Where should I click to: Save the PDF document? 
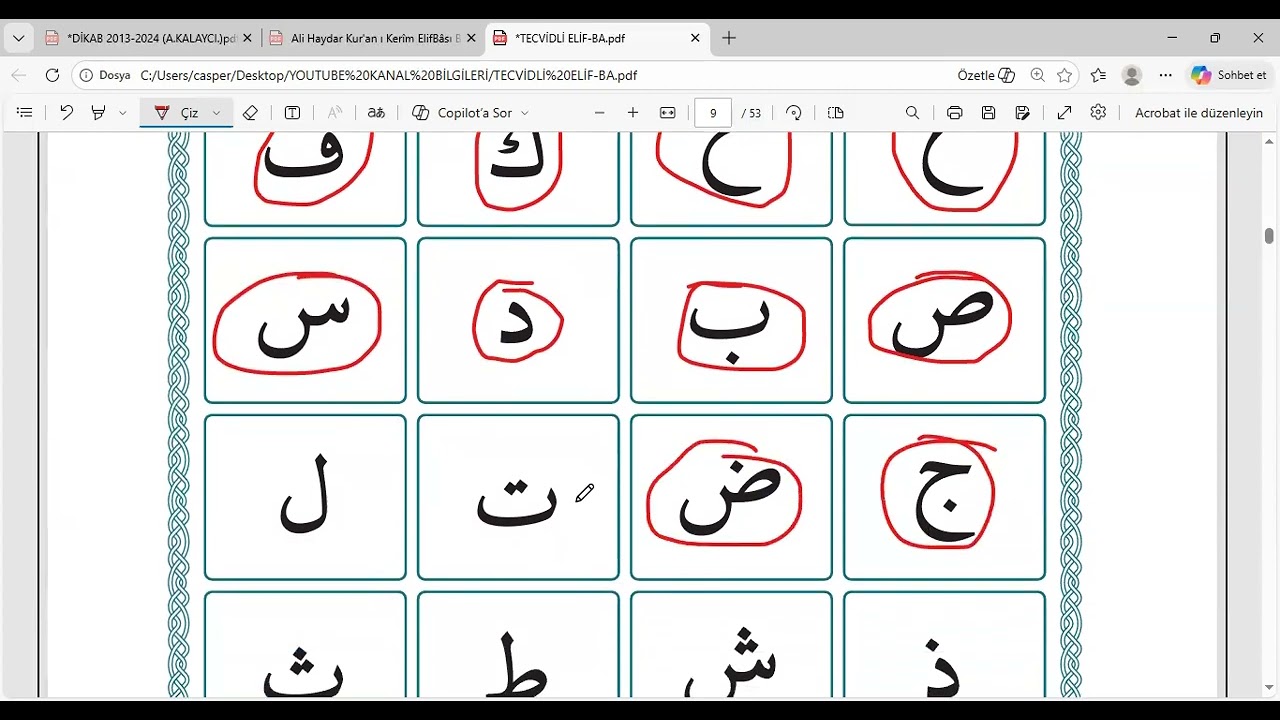(x=988, y=113)
